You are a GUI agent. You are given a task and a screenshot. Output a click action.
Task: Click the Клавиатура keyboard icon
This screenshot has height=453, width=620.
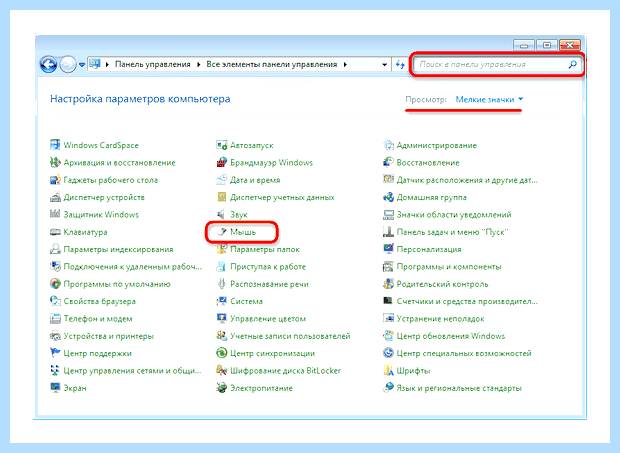(55, 232)
